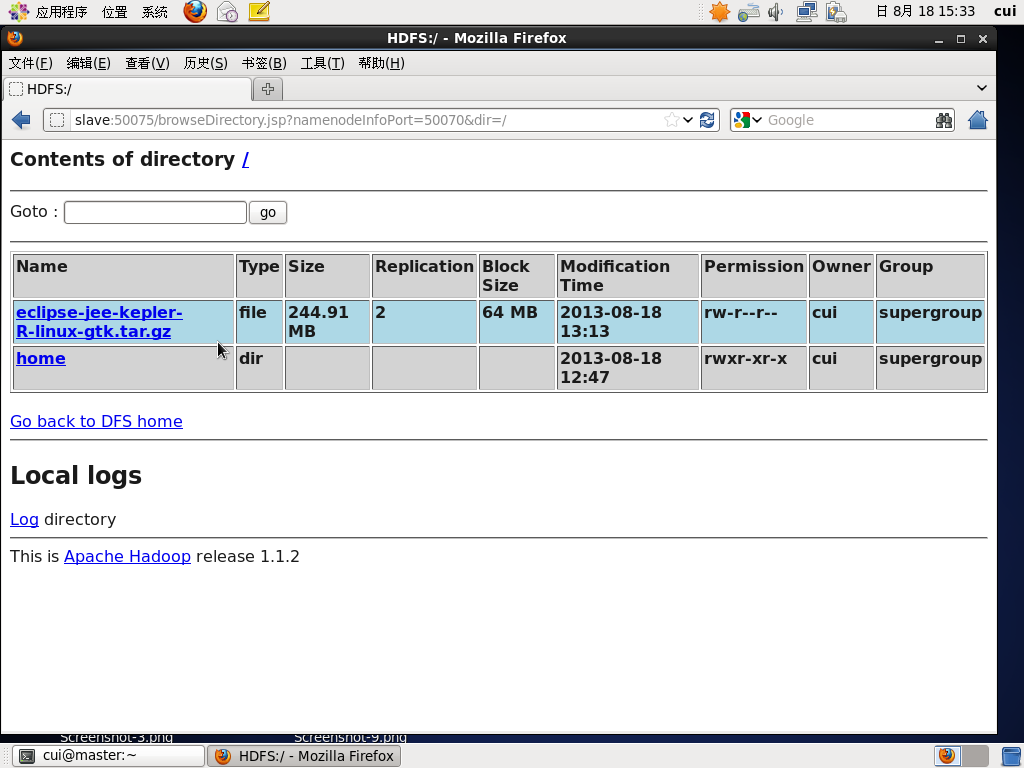Open the 文件(F) menu
The image size is (1024, 768).
tap(31, 63)
